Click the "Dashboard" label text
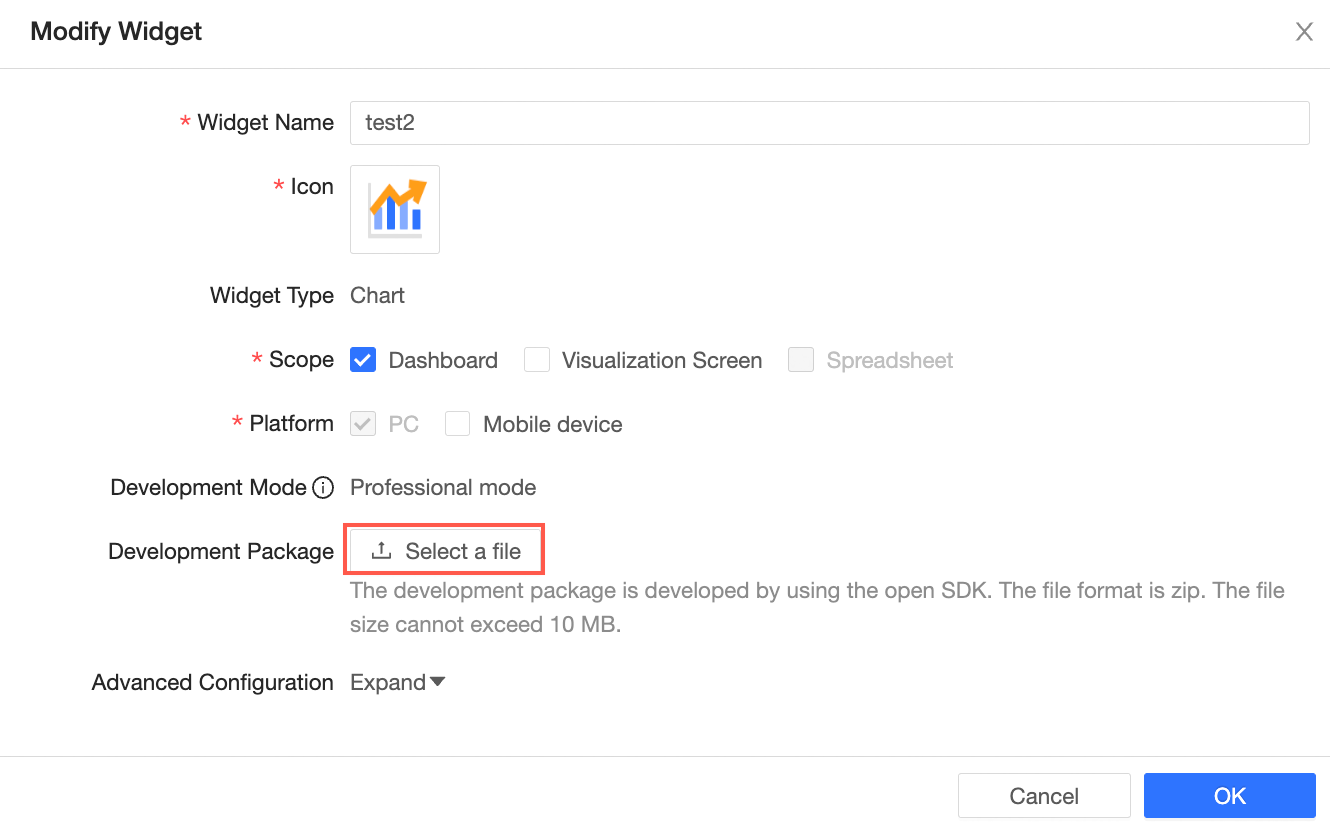 pos(443,360)
